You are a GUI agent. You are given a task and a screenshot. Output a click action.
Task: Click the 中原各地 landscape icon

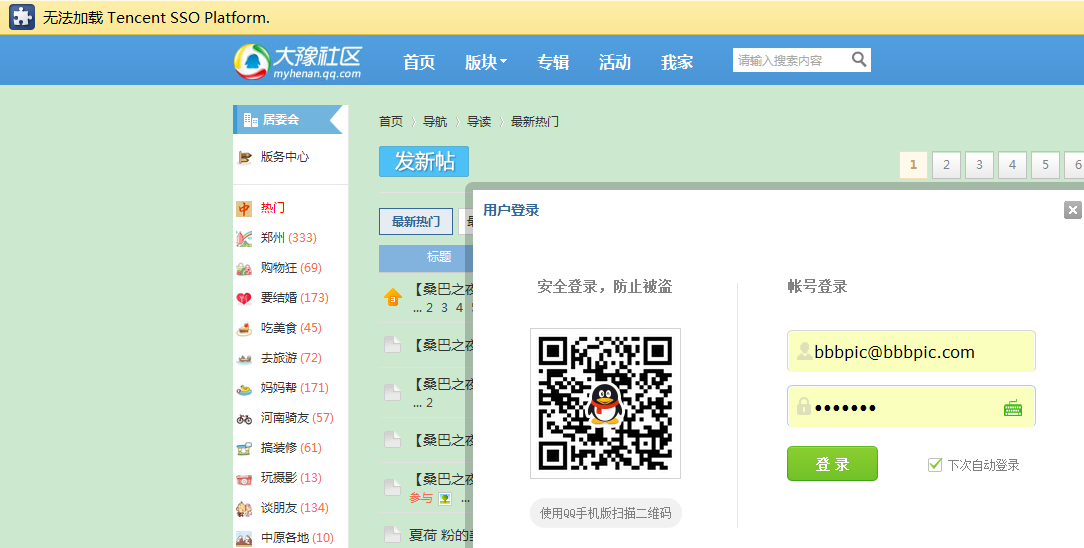tap(244, 538)
